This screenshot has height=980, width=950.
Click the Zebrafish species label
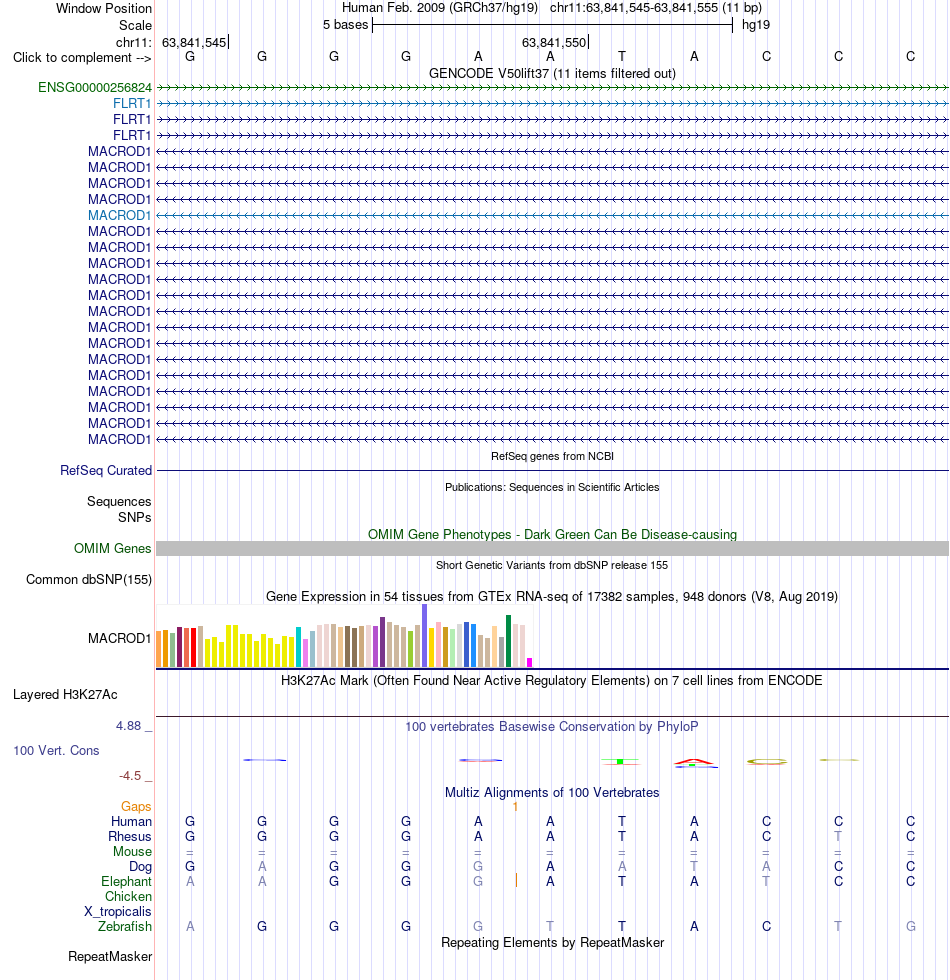[124, 927]
